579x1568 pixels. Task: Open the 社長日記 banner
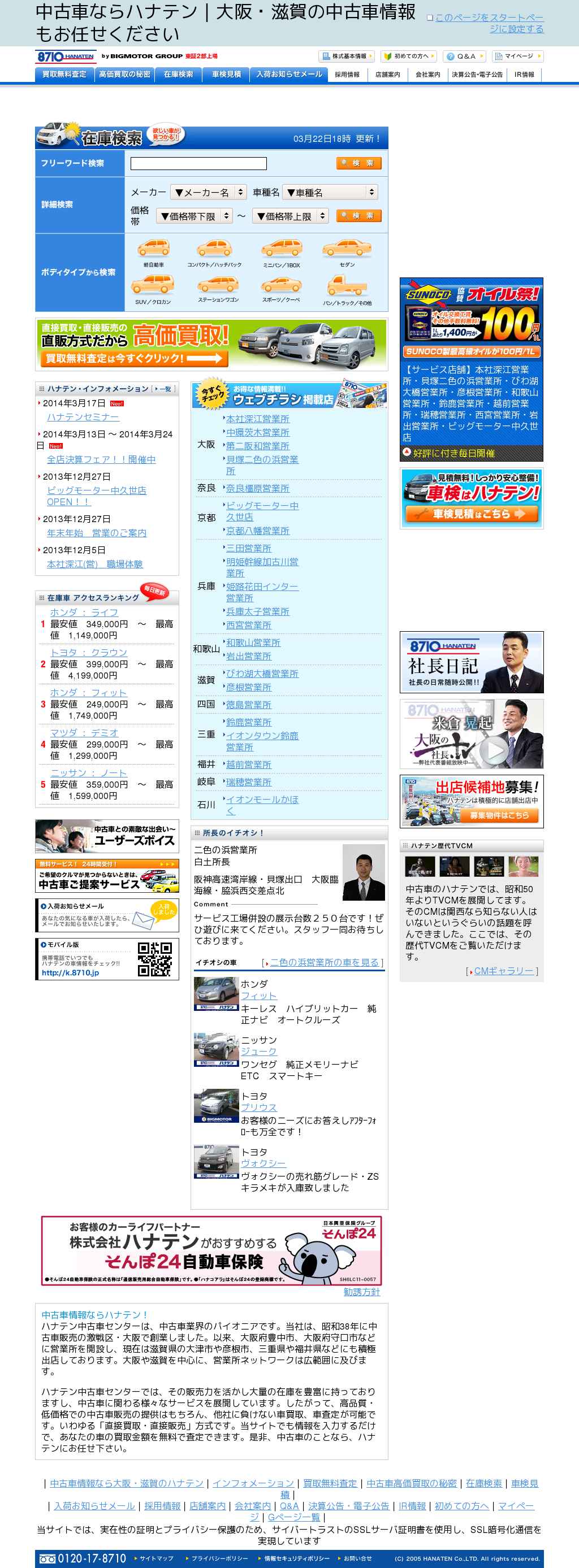471,662
